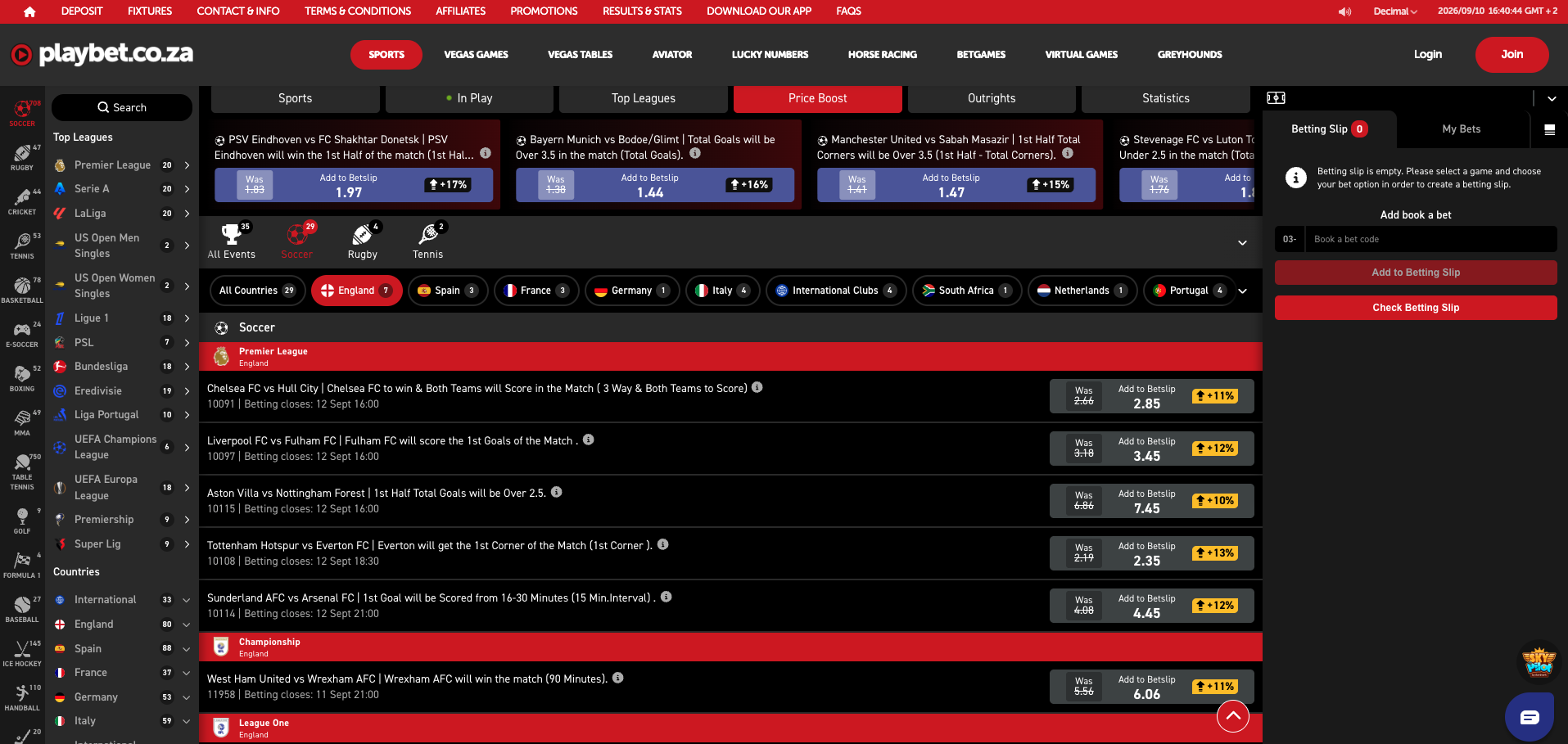Open Table Tennis in left sidebar
The image size is (1568, 744).
[x=22, y=472]
